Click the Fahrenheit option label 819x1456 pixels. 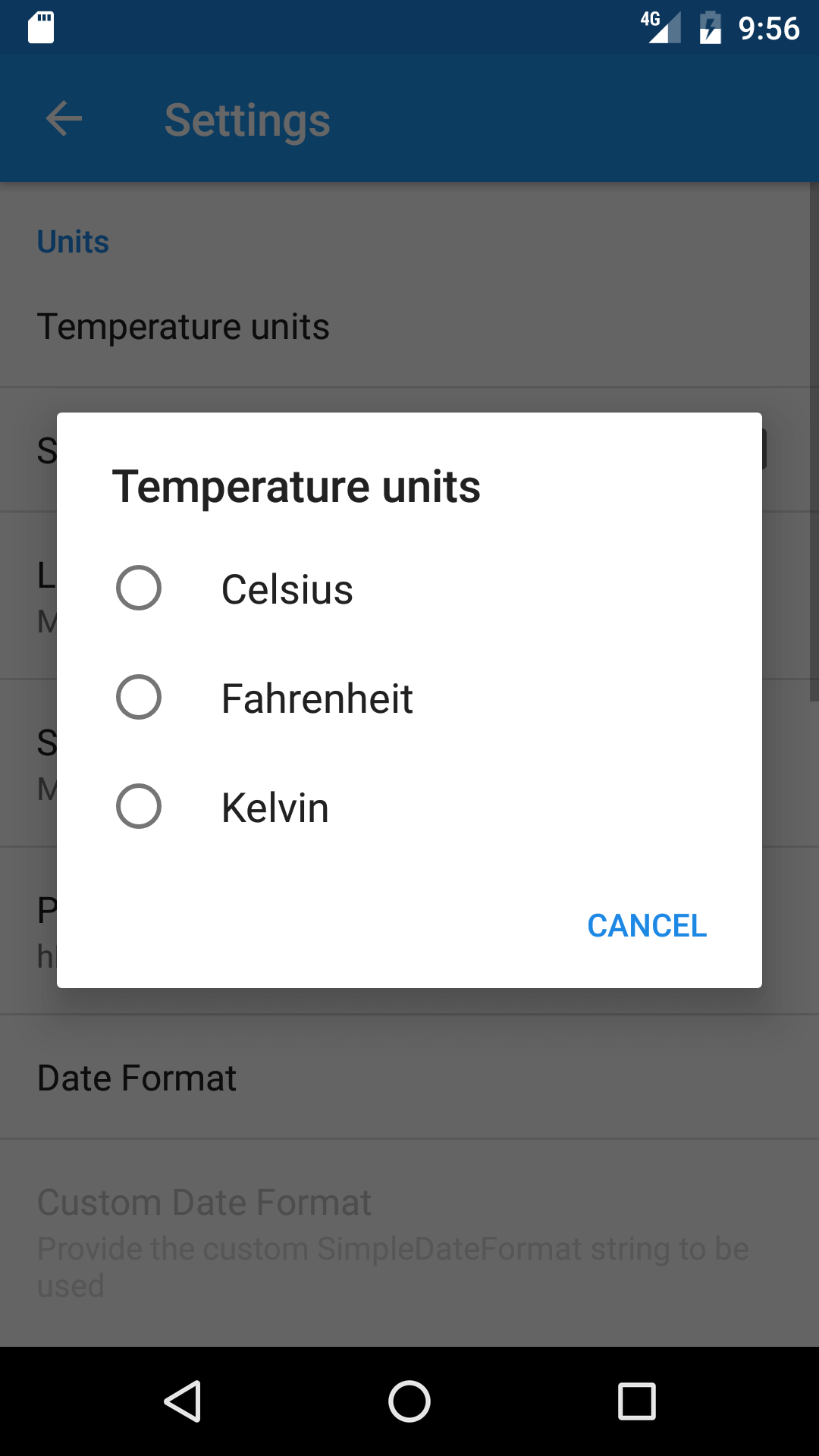coord(317,698)
